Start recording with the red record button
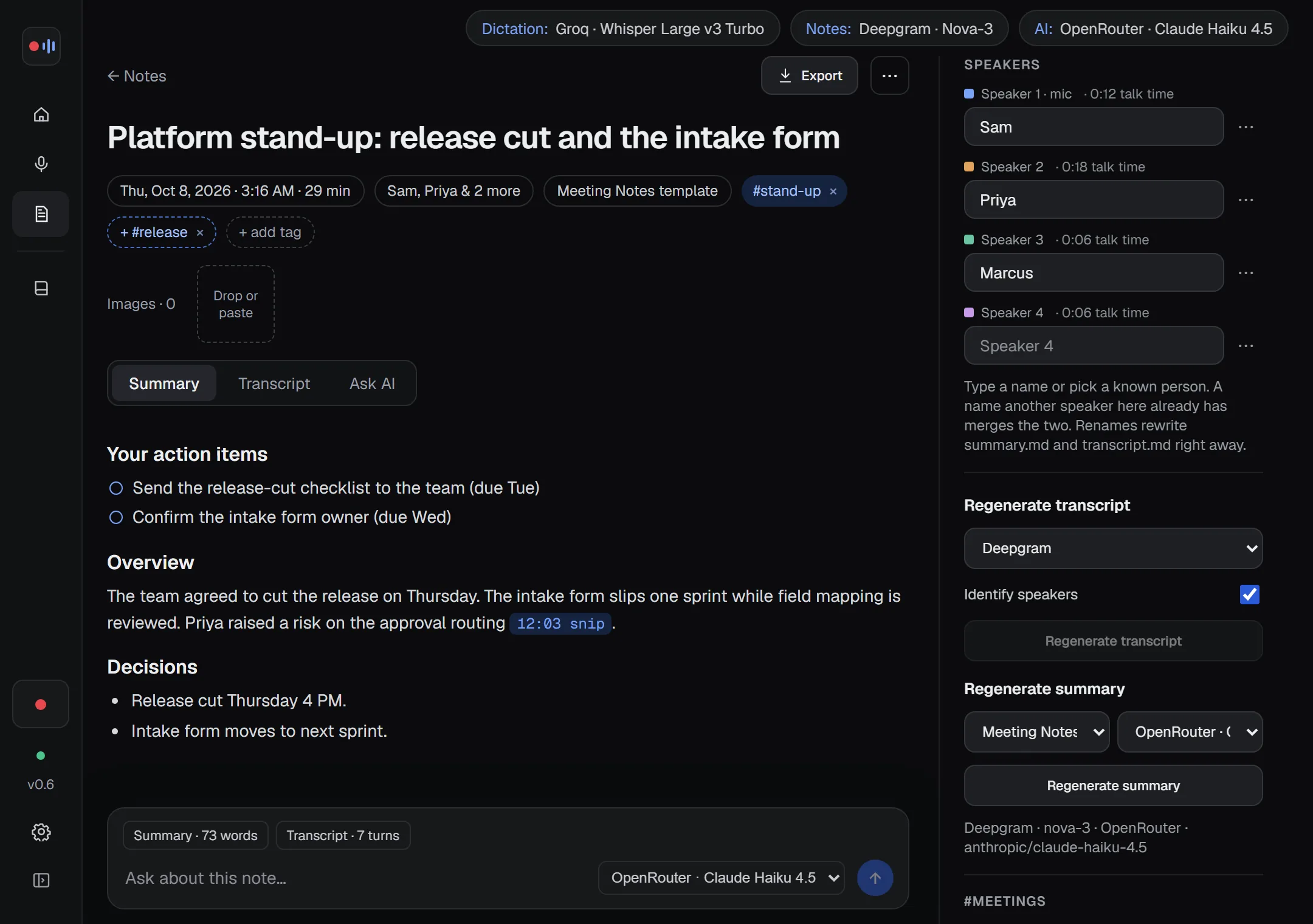The height and width of the screenshot is (924, 1313). 41,704
